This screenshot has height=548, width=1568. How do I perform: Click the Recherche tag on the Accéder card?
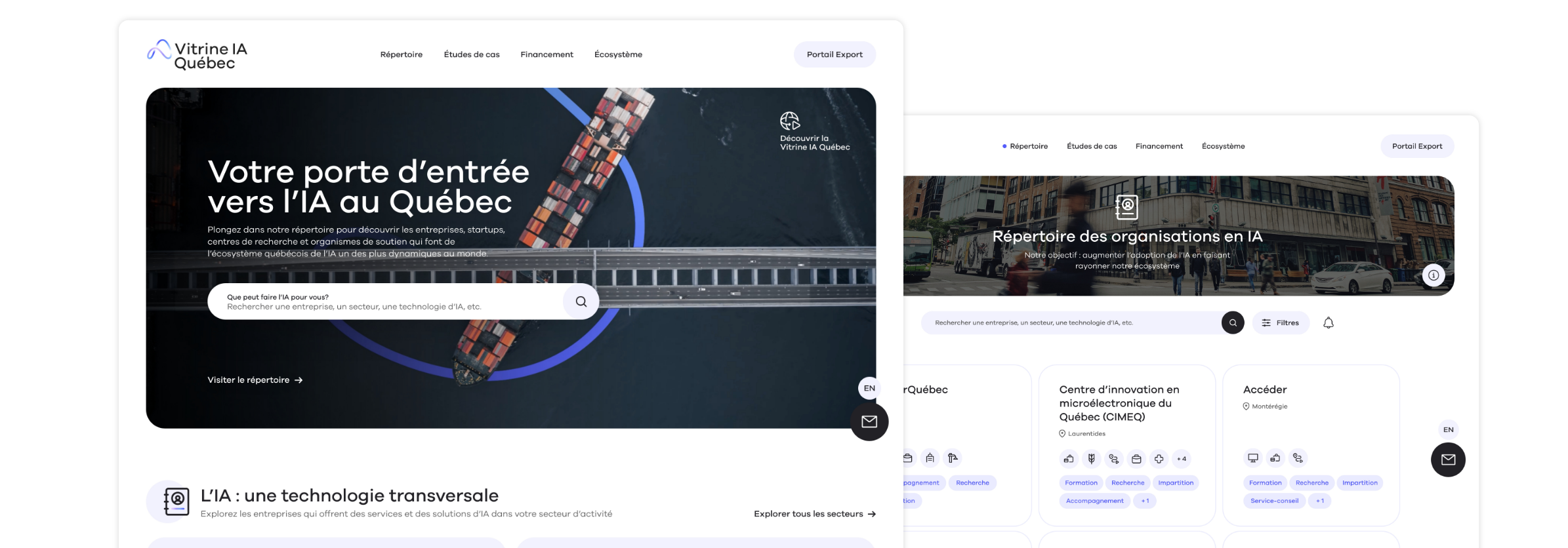[x=1312, y=483]
